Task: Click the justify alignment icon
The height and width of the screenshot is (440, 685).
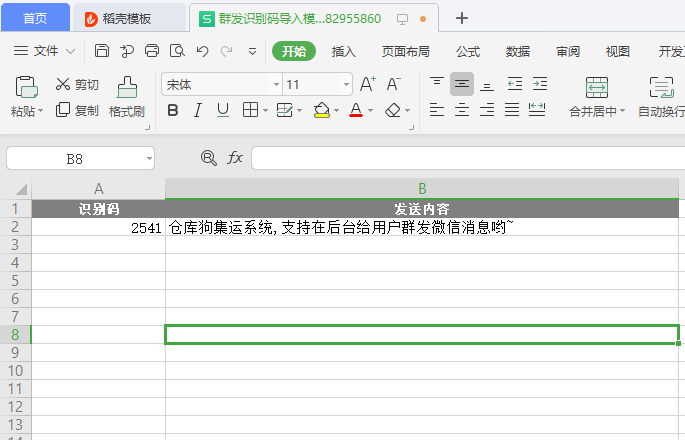Action: pyautogui.click(x=512, y=110)
